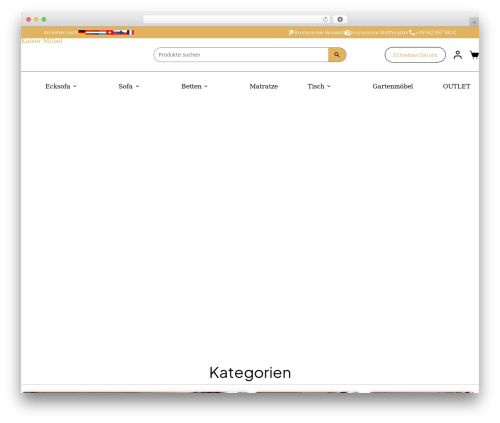Click the Kategorien heading

click(x=250, y=373)
